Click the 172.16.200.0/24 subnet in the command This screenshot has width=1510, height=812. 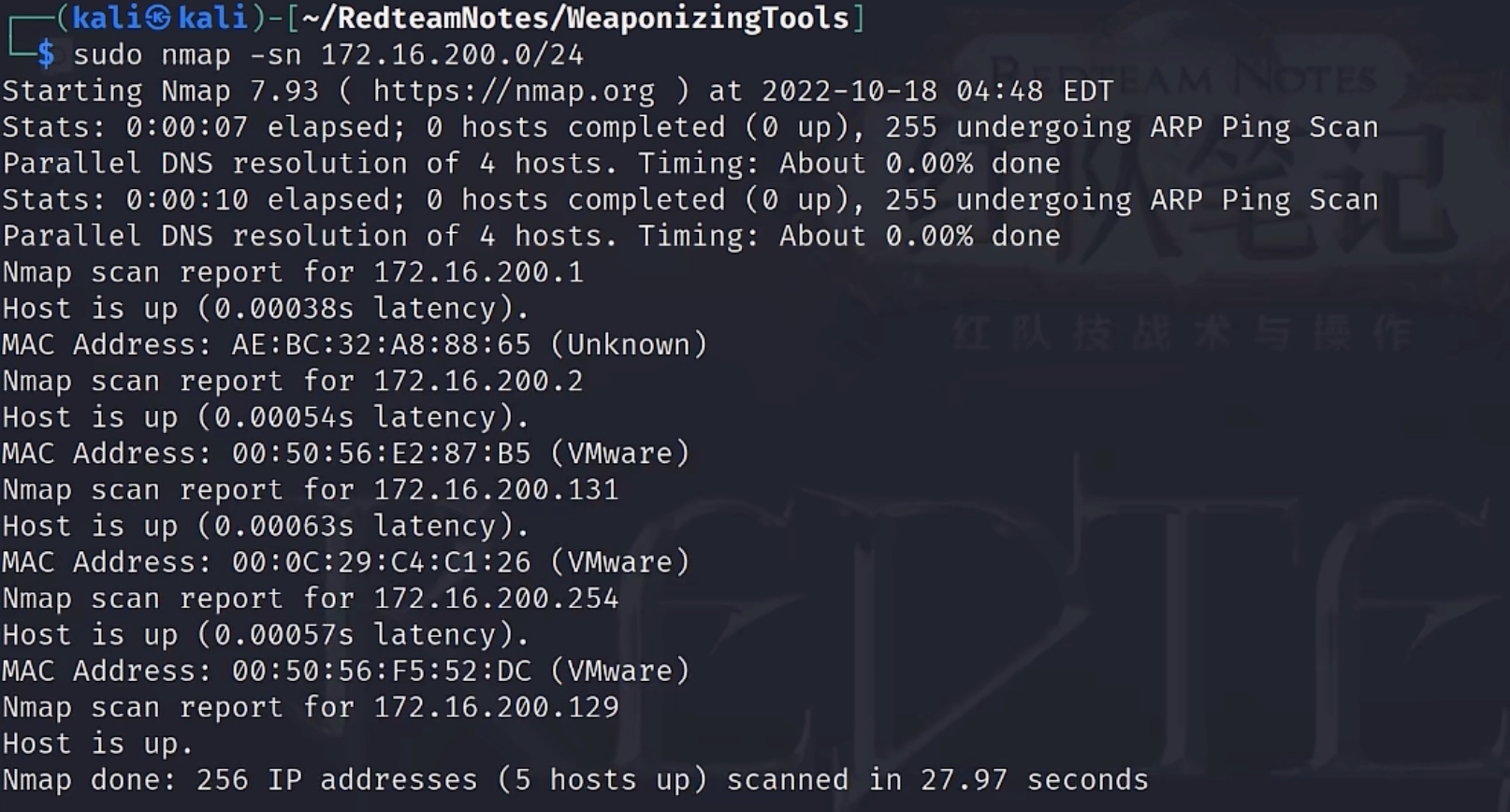(x=452, y=54)
